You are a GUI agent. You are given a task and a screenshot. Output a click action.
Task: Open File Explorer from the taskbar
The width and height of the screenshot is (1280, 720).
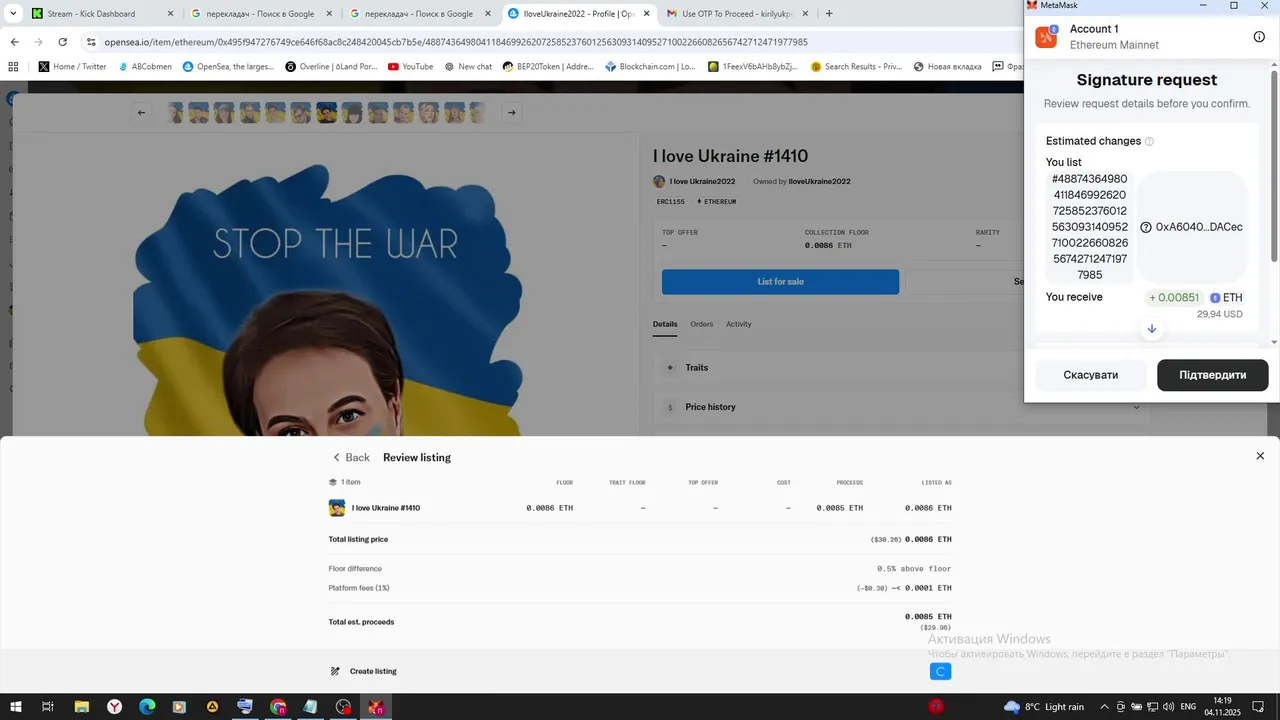coord(82,706)
